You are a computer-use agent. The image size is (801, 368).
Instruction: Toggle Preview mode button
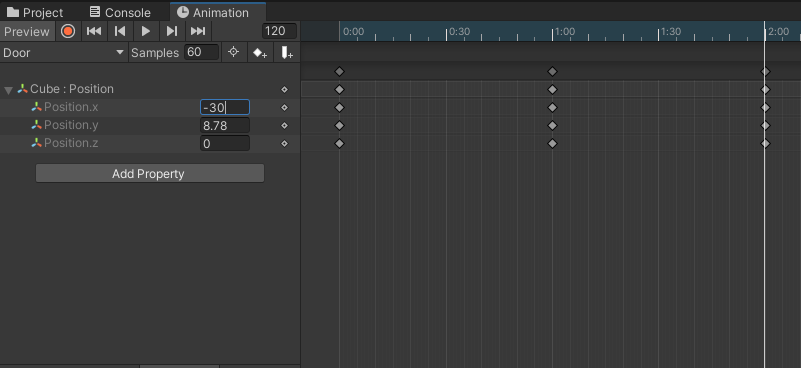(27, 32)
